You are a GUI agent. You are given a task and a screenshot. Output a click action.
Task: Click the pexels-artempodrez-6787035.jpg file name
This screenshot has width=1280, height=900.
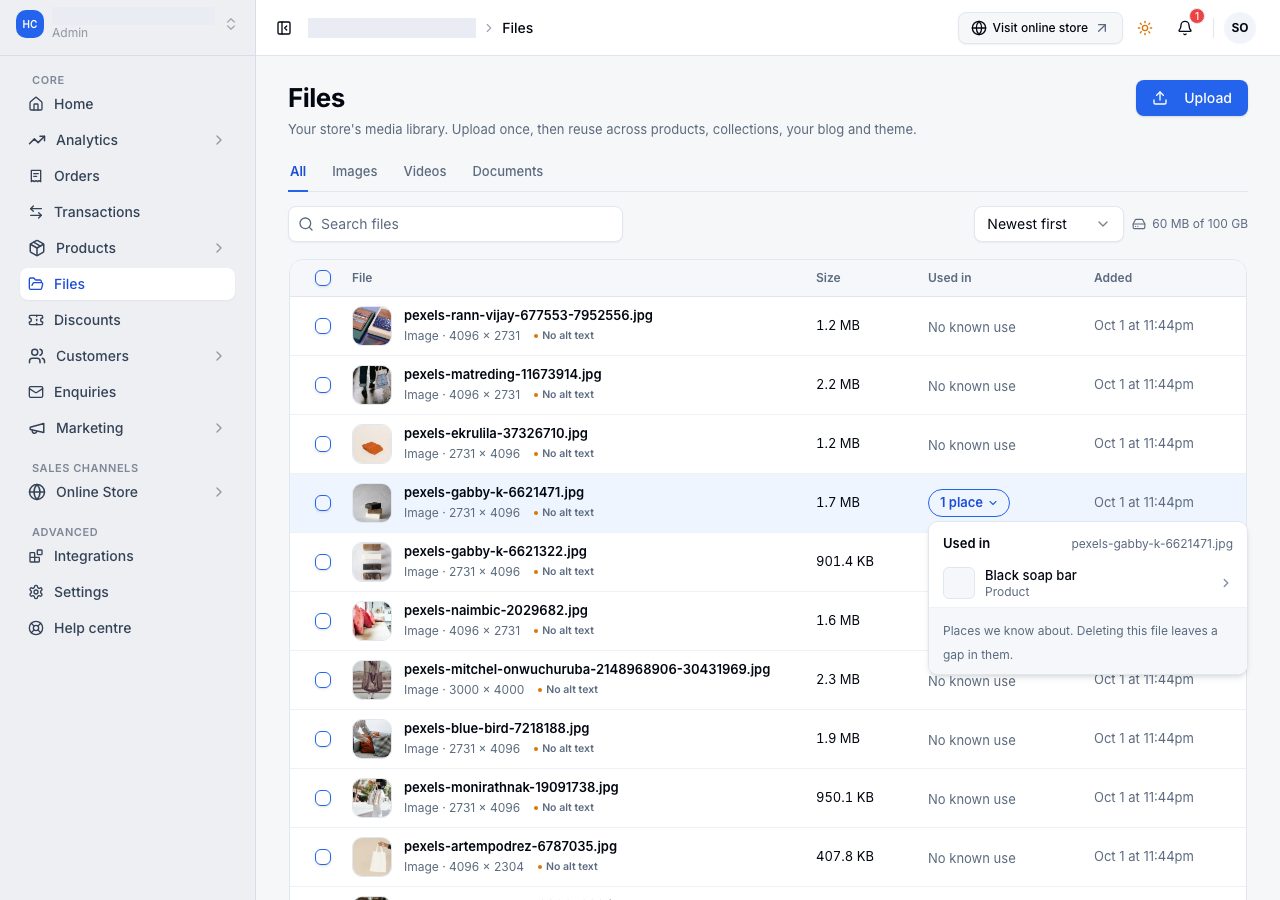click(x=510, y=846)
